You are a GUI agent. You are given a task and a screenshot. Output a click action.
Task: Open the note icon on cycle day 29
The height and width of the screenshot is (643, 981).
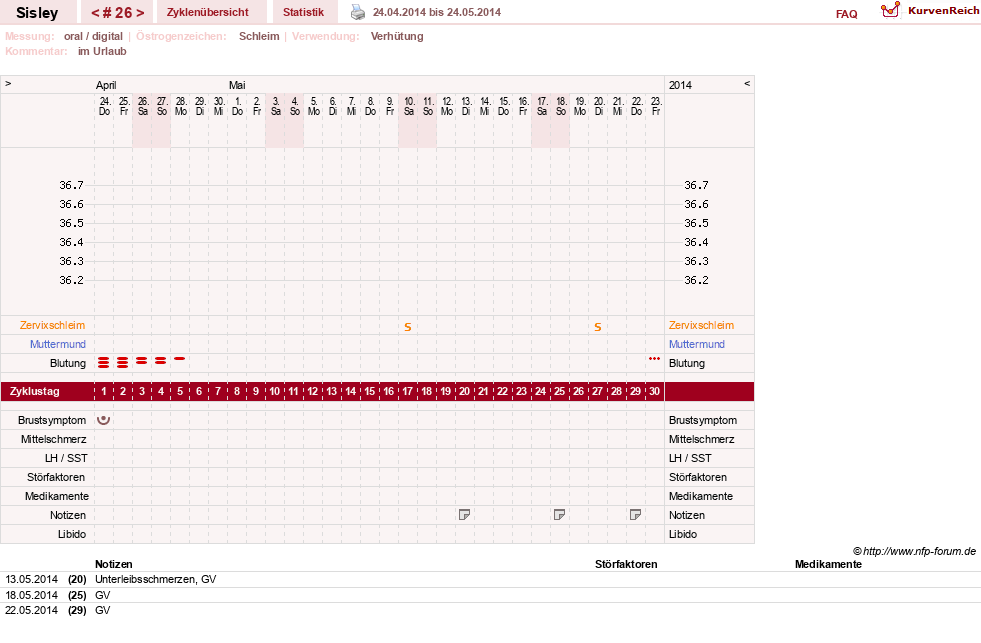[635, 515]
